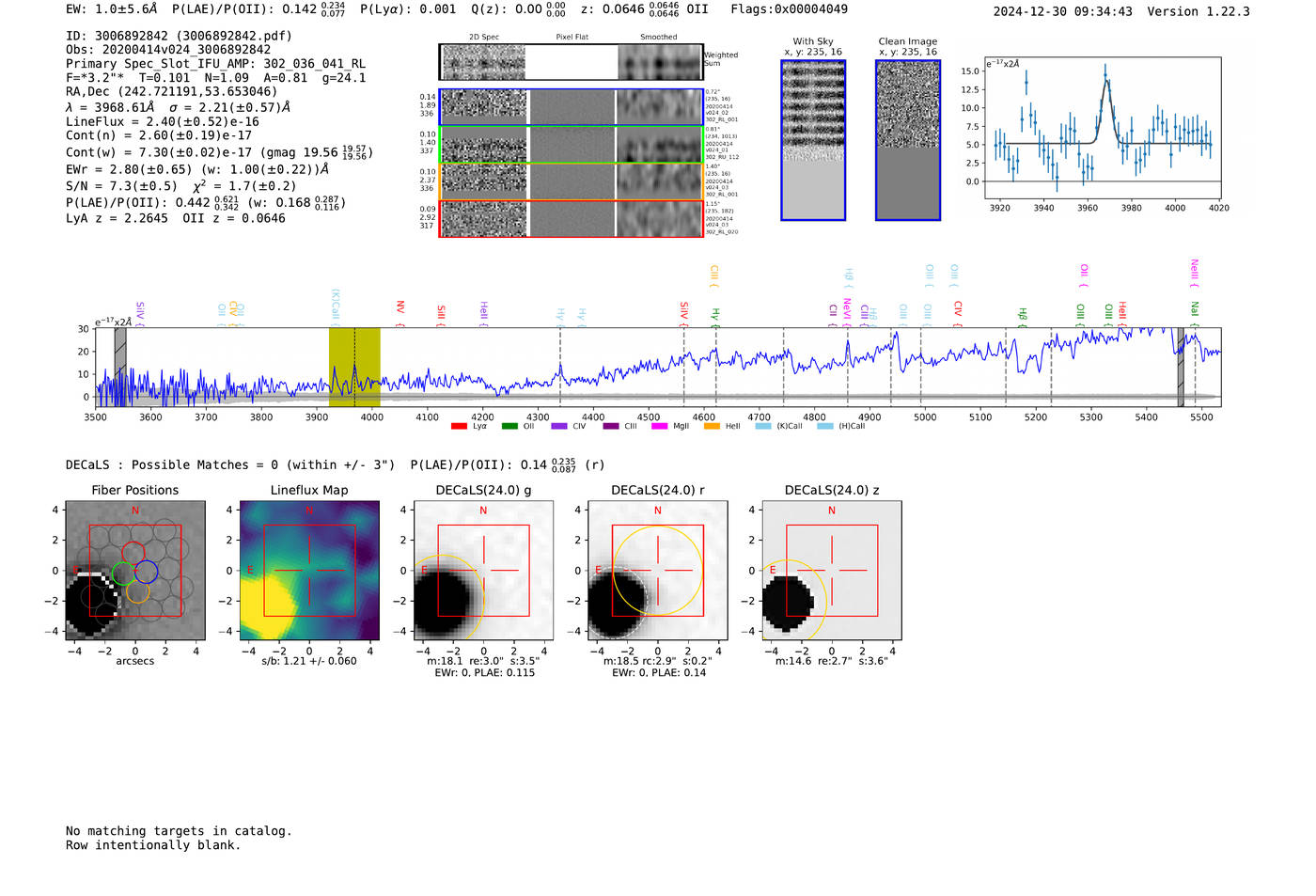Select green-bordered fiber 2D spec cutout

pyautogui.click(x=484, y=145)
